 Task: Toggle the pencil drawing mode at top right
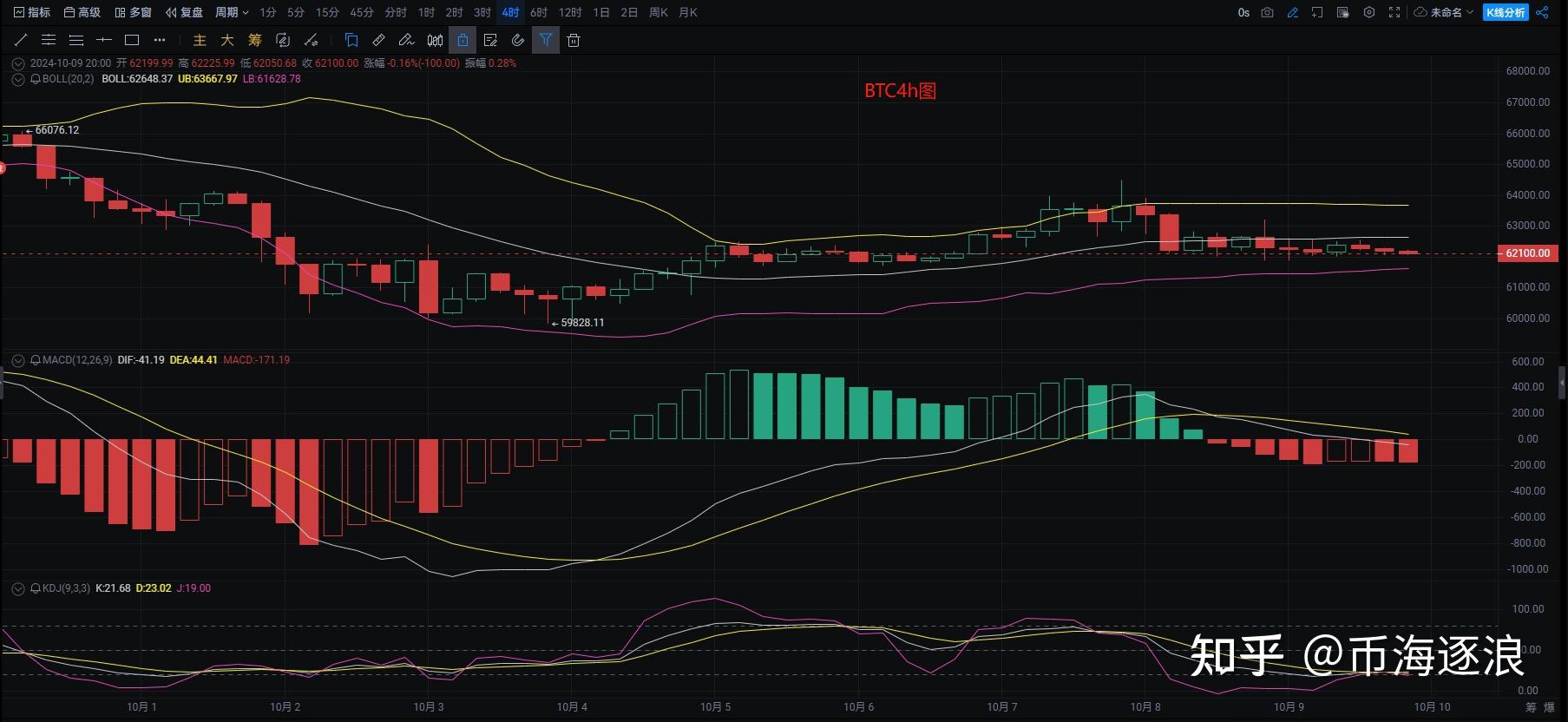pyautogui.click(x=1293, y=12)
